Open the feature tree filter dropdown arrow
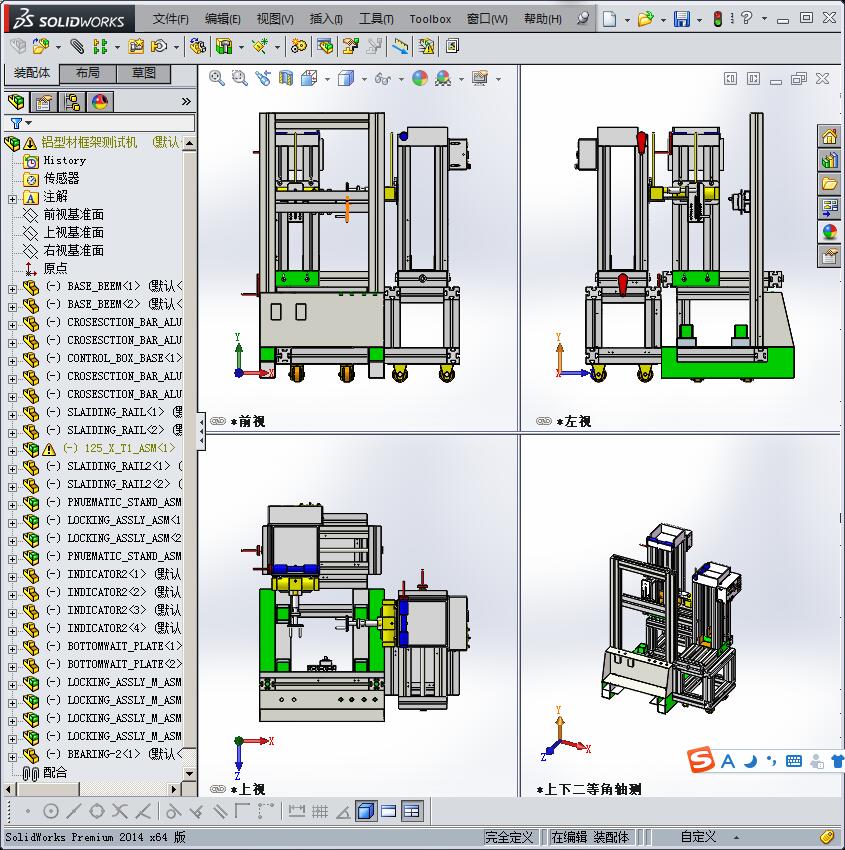 coord(29,123)
